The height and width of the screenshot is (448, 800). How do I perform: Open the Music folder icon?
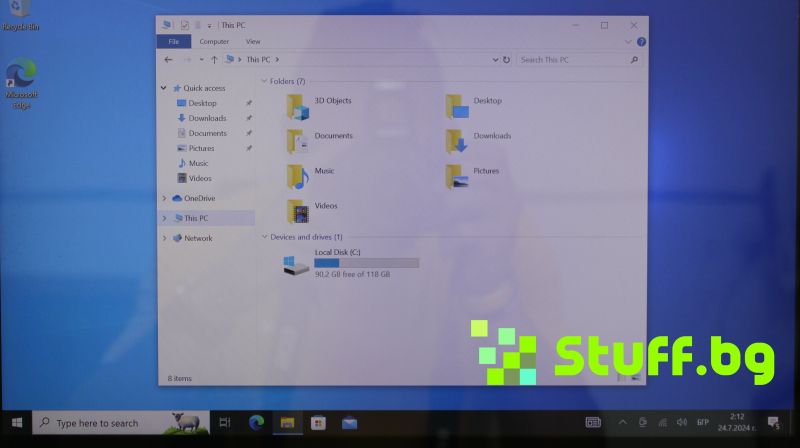pyautogui.click(x=298, y=176)
